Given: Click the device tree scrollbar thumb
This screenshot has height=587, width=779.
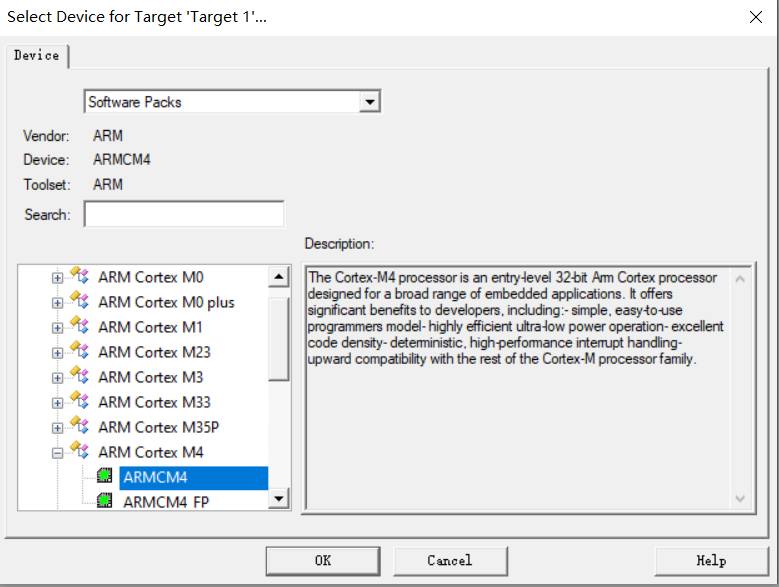Looking at the screenshot, I should pyautogui.click(x=279, y=339).
